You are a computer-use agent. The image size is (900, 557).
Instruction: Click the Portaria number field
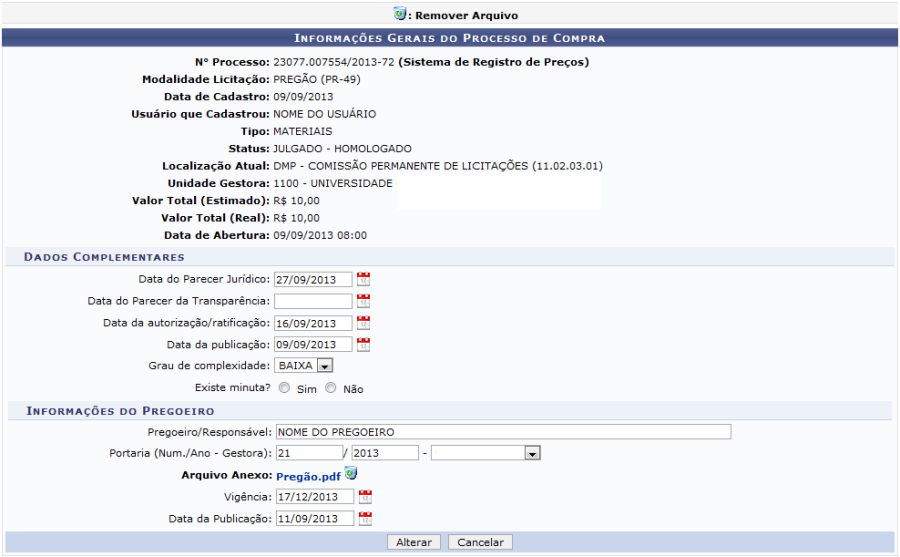pos(308,453)
